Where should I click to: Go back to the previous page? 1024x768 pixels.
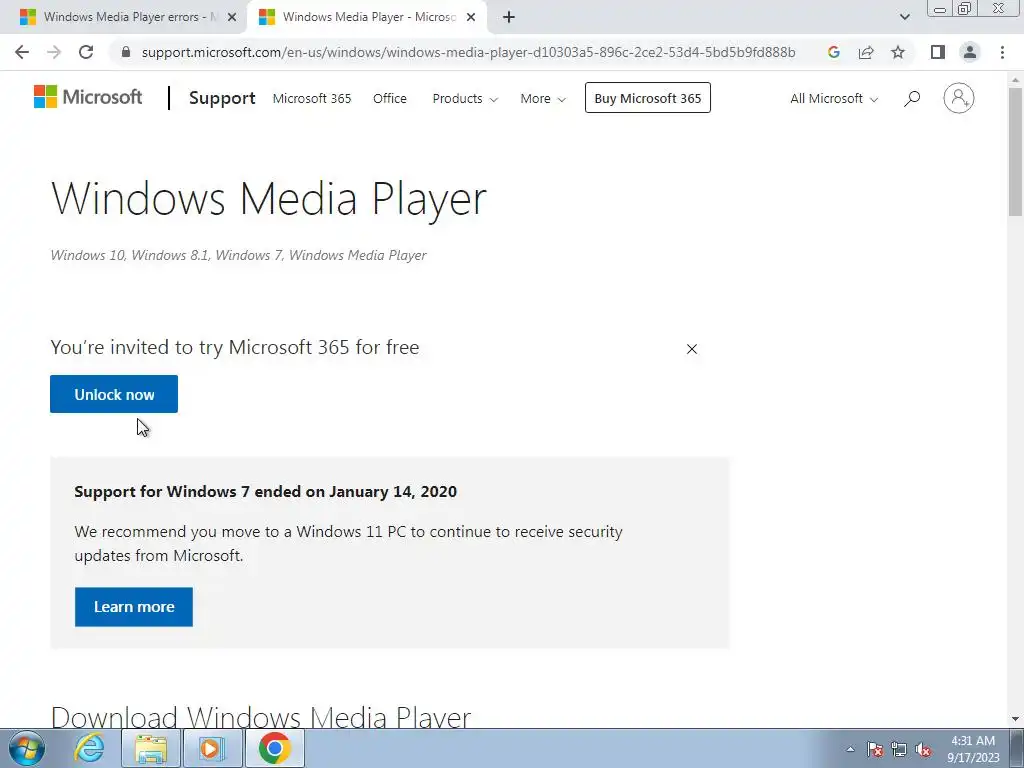(x=22, y=52)
